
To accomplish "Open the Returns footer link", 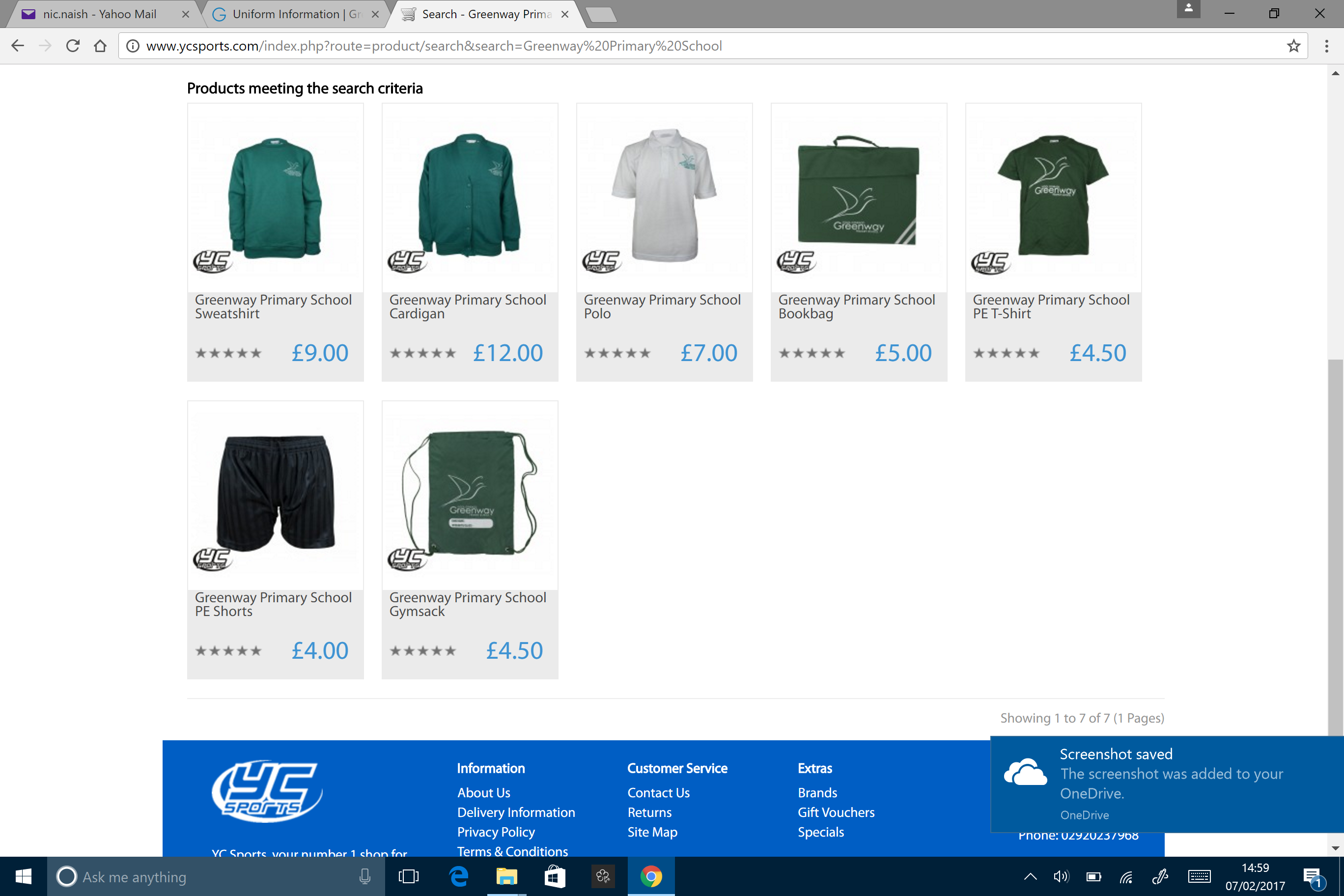I will pyautogui.click(x=649, y=812).
